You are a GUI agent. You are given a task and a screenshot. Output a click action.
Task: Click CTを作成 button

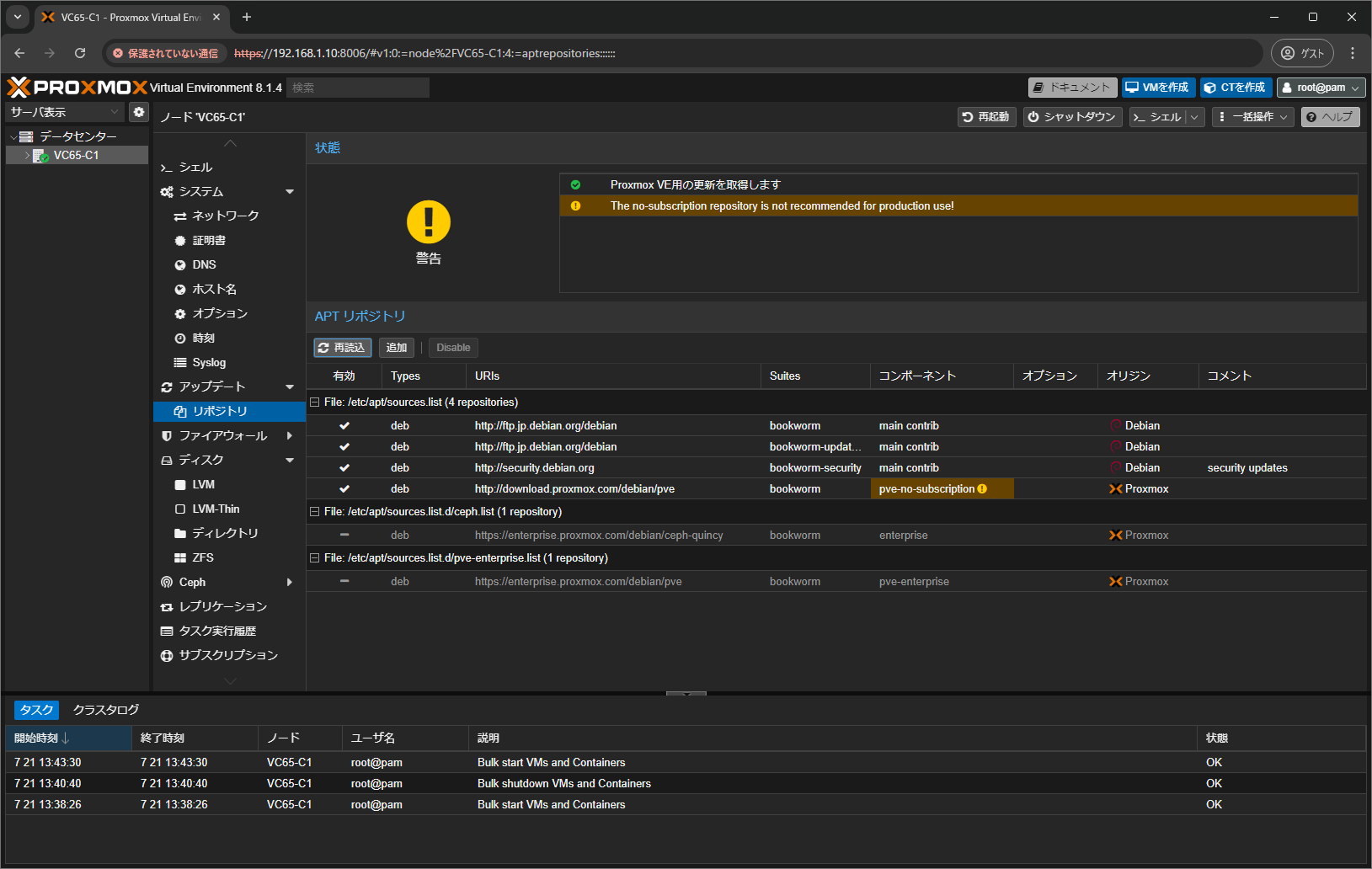click(x=1236, y=88)
